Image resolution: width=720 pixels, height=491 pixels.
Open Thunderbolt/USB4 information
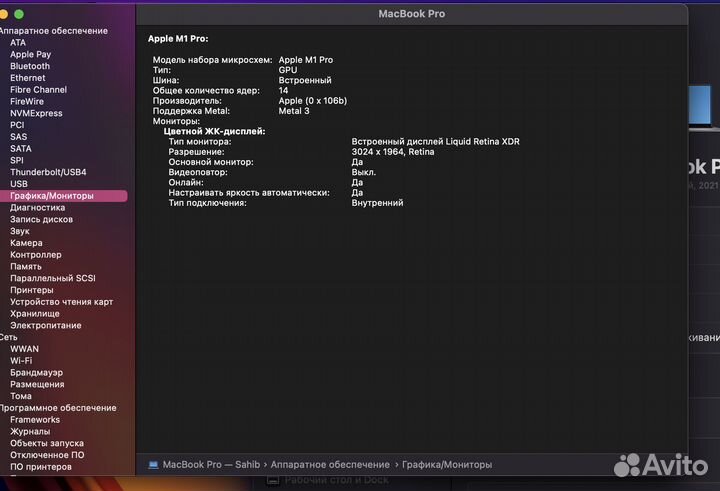(48, 172)
